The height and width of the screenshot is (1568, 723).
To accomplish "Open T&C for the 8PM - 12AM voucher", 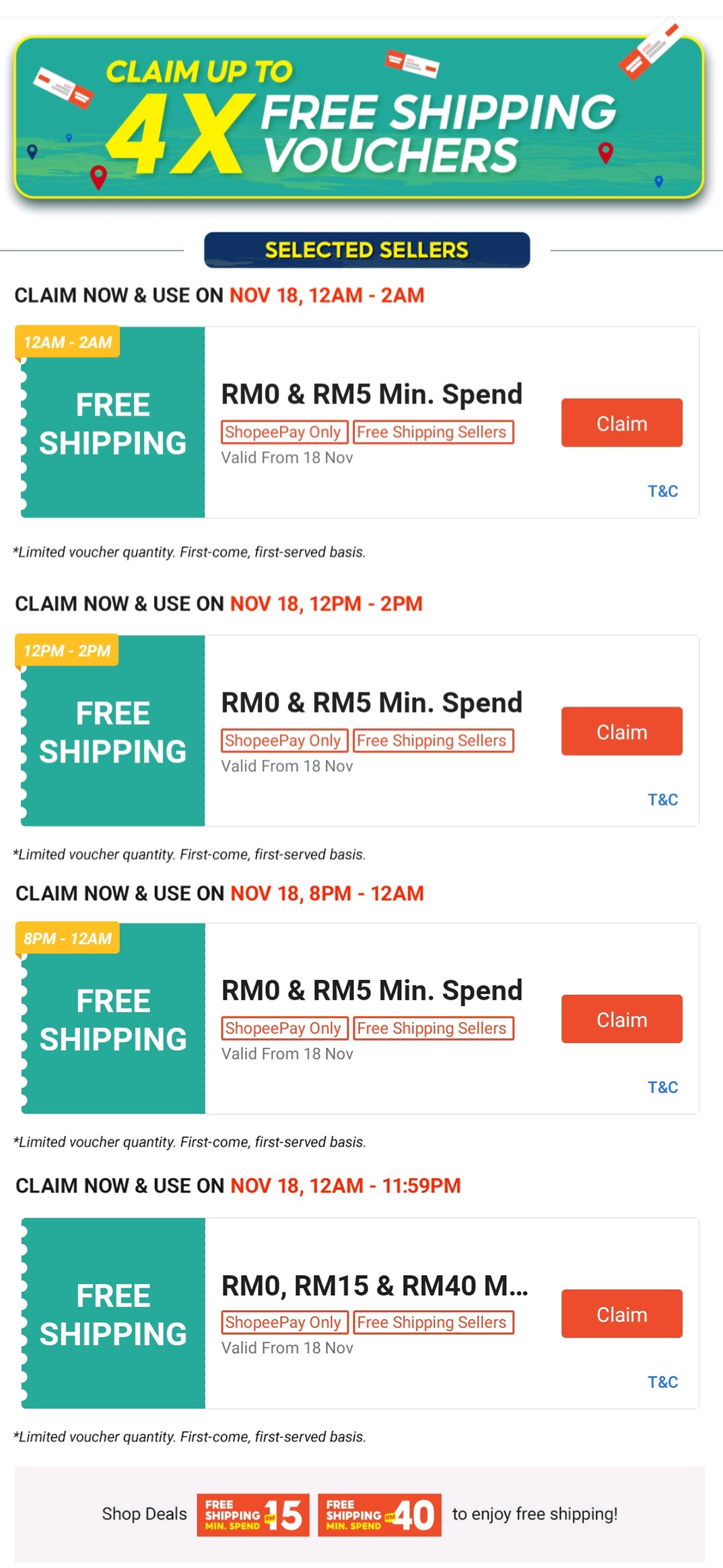I will (662, 1088).
